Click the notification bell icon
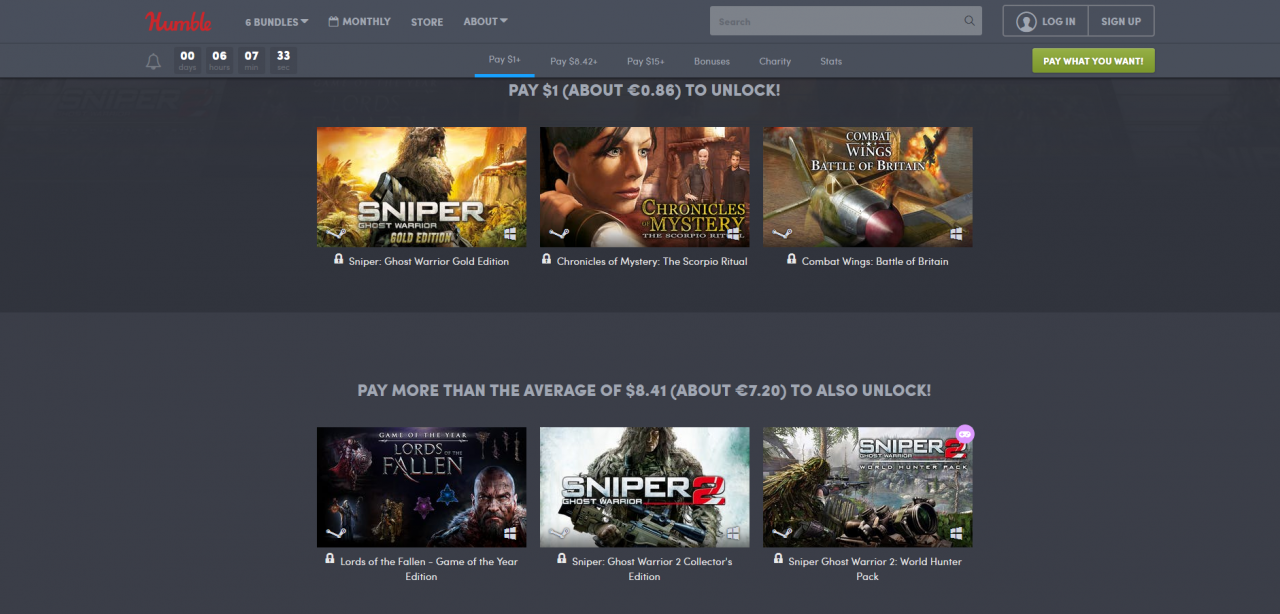The width and height of the screenshot is (1280, 614). click(153, 62)
